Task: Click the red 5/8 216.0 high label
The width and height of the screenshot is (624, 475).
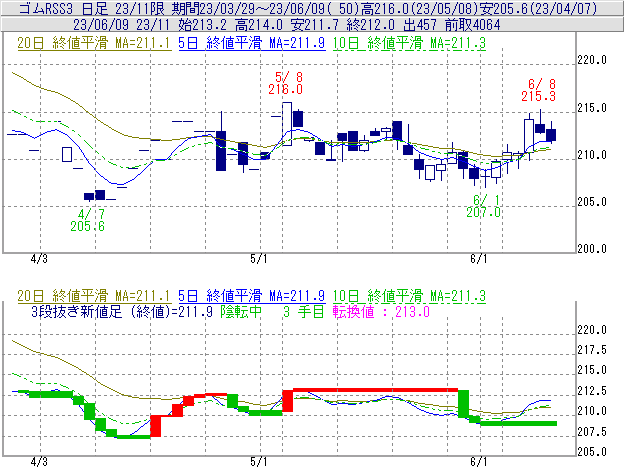Action: pyautogui.click(x=285, y=83)
